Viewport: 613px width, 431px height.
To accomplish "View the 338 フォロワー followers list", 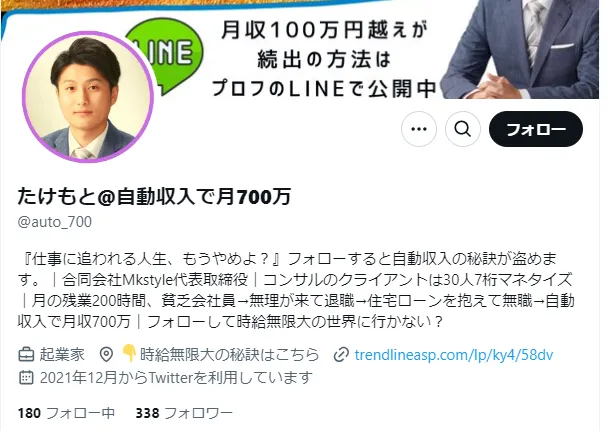I will pyautogui.click(x=184, y=413).
